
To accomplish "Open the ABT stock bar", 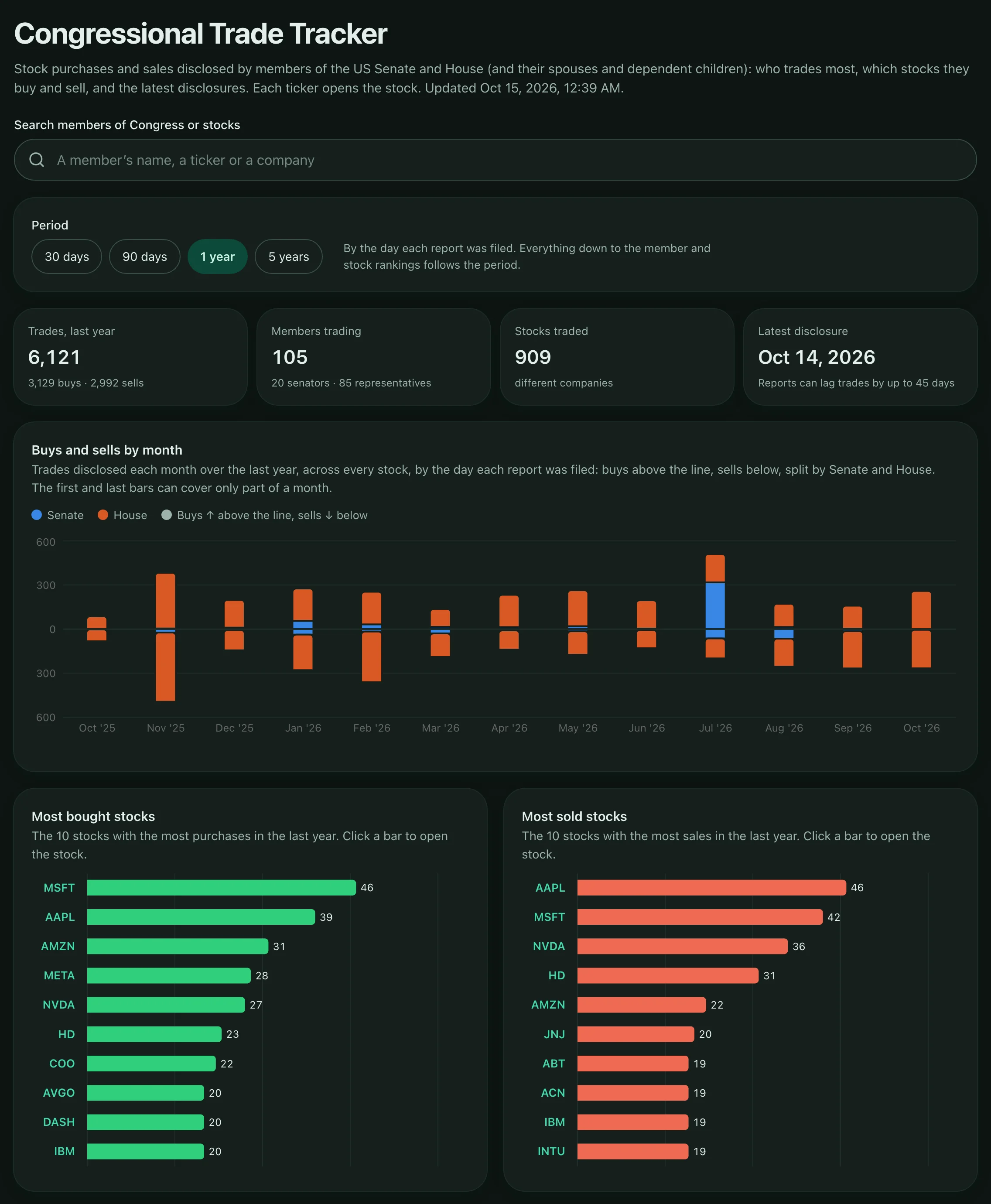I will click(632, 1063).
